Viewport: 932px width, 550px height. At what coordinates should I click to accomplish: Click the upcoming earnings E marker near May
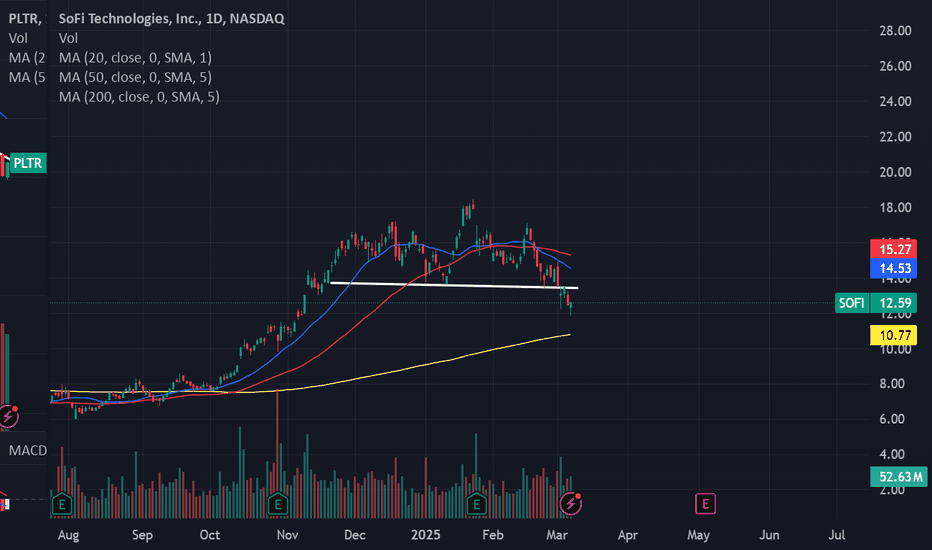click(706, 504)
